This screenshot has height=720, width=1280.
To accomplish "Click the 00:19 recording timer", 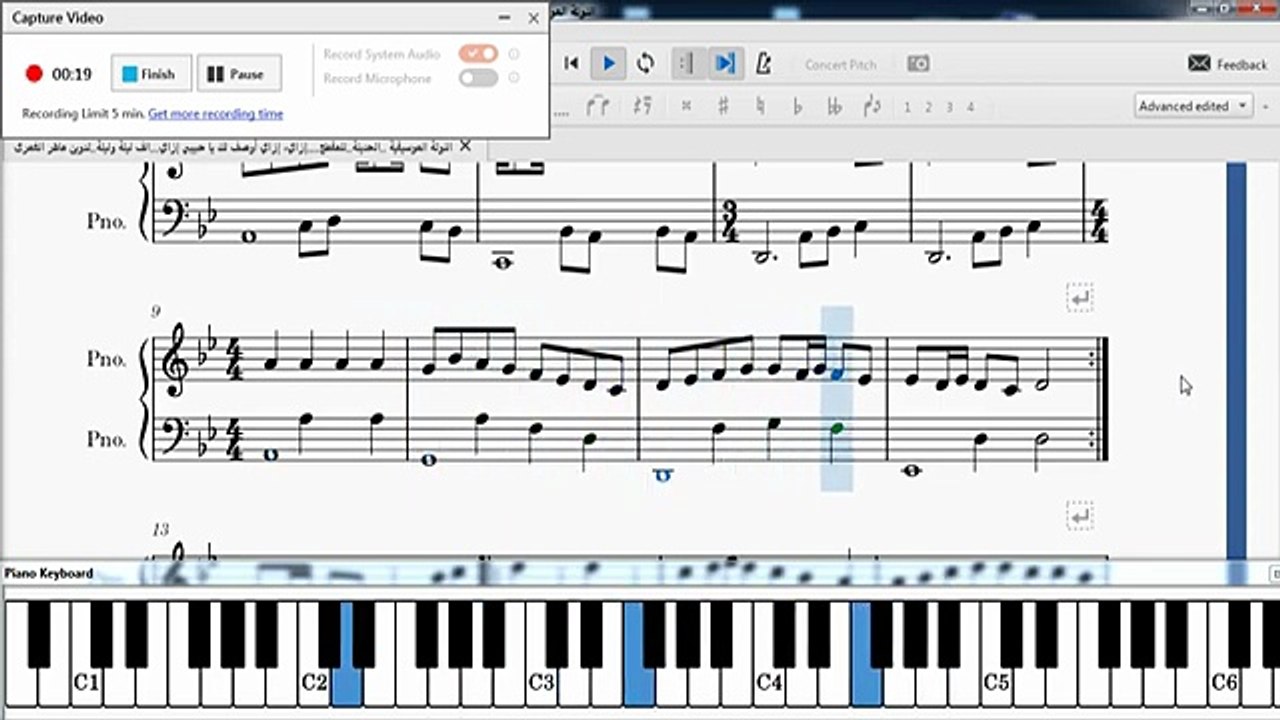I will (72, 74).
